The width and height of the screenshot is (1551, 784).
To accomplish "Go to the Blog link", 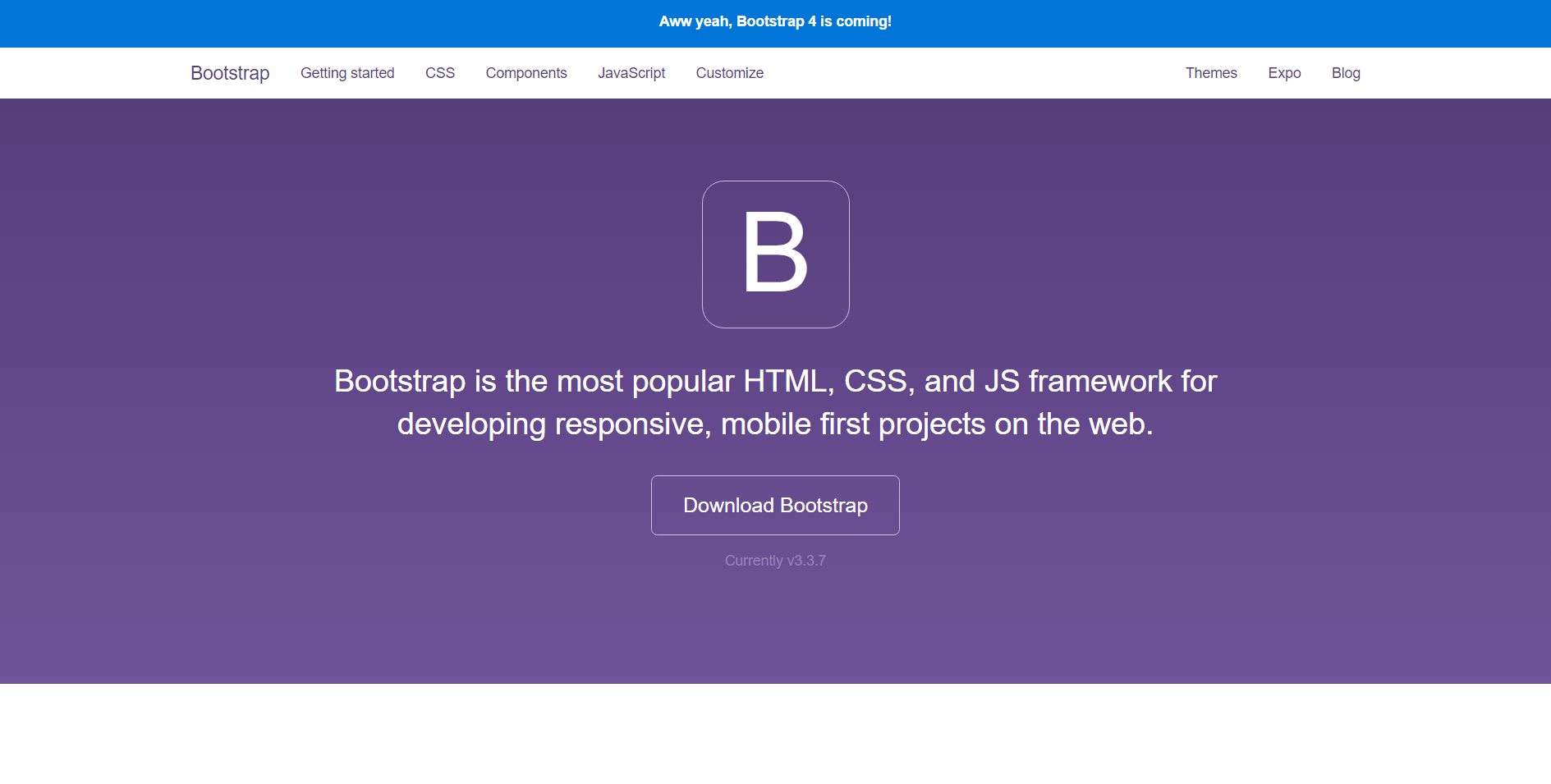I will coord(1346,73).
